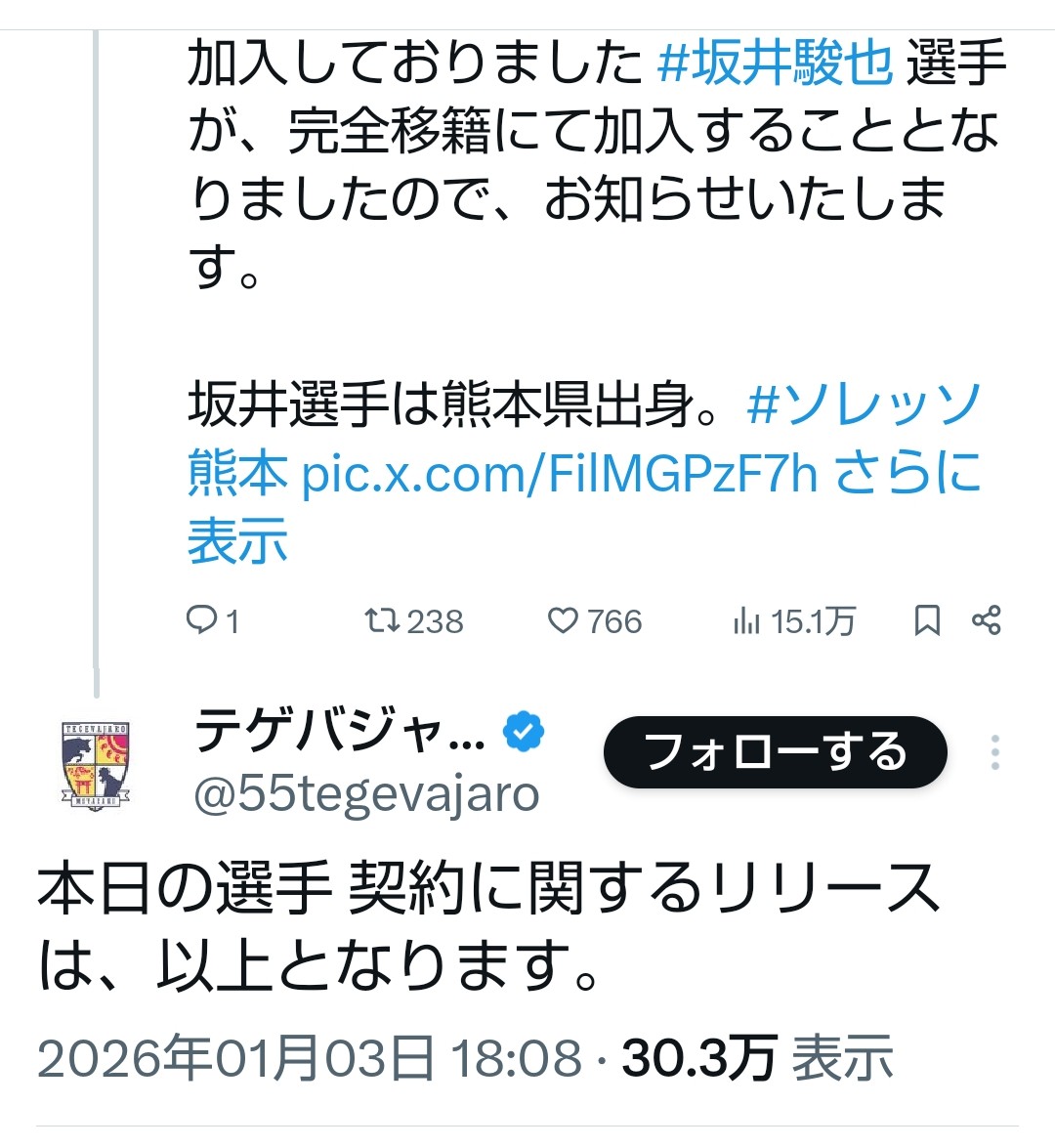Like the post with 766 likes
This screenshot has height=1148, width=1055.
tap(563, 620)
